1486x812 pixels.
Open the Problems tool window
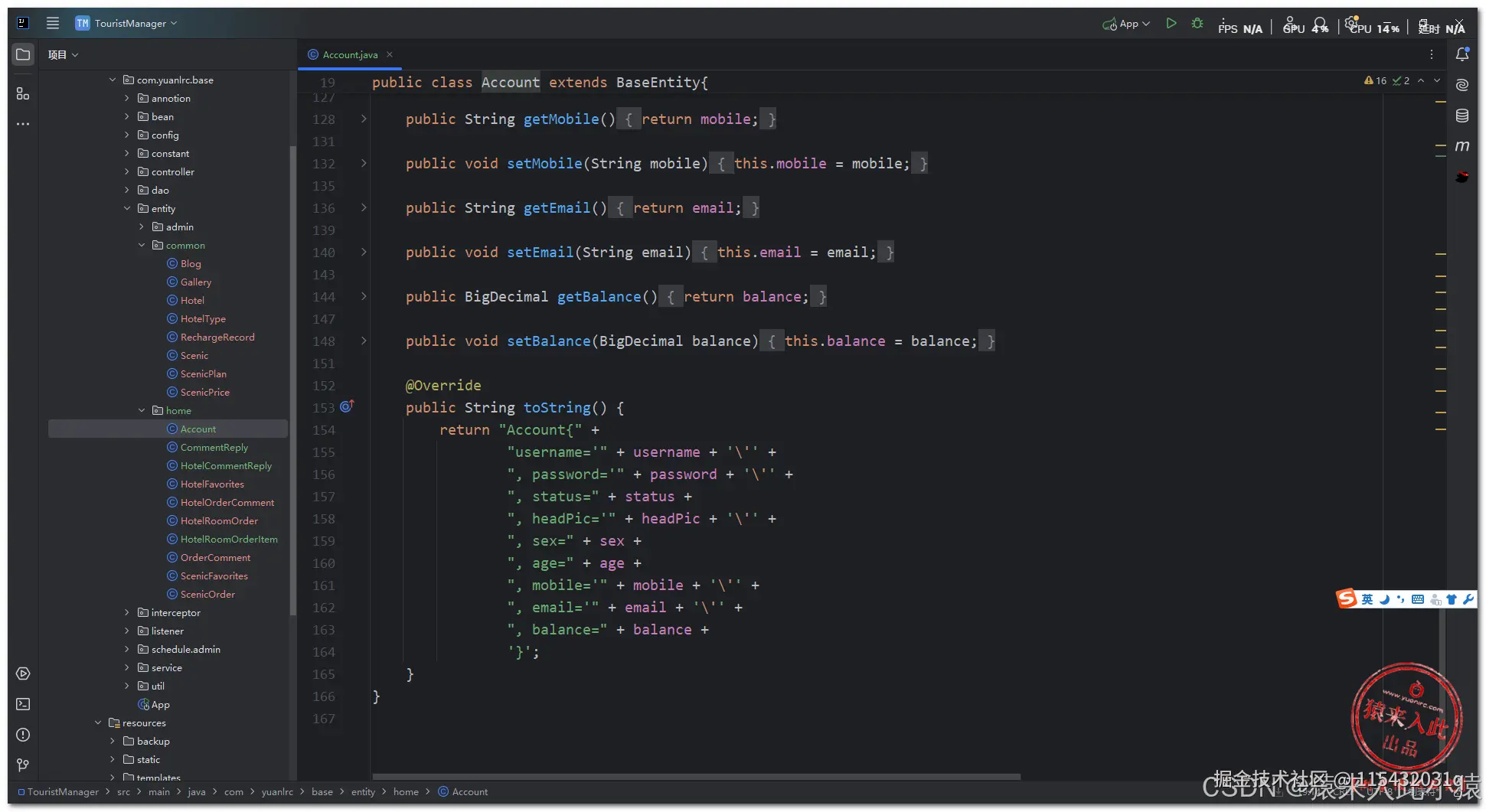tap(23, 735)
